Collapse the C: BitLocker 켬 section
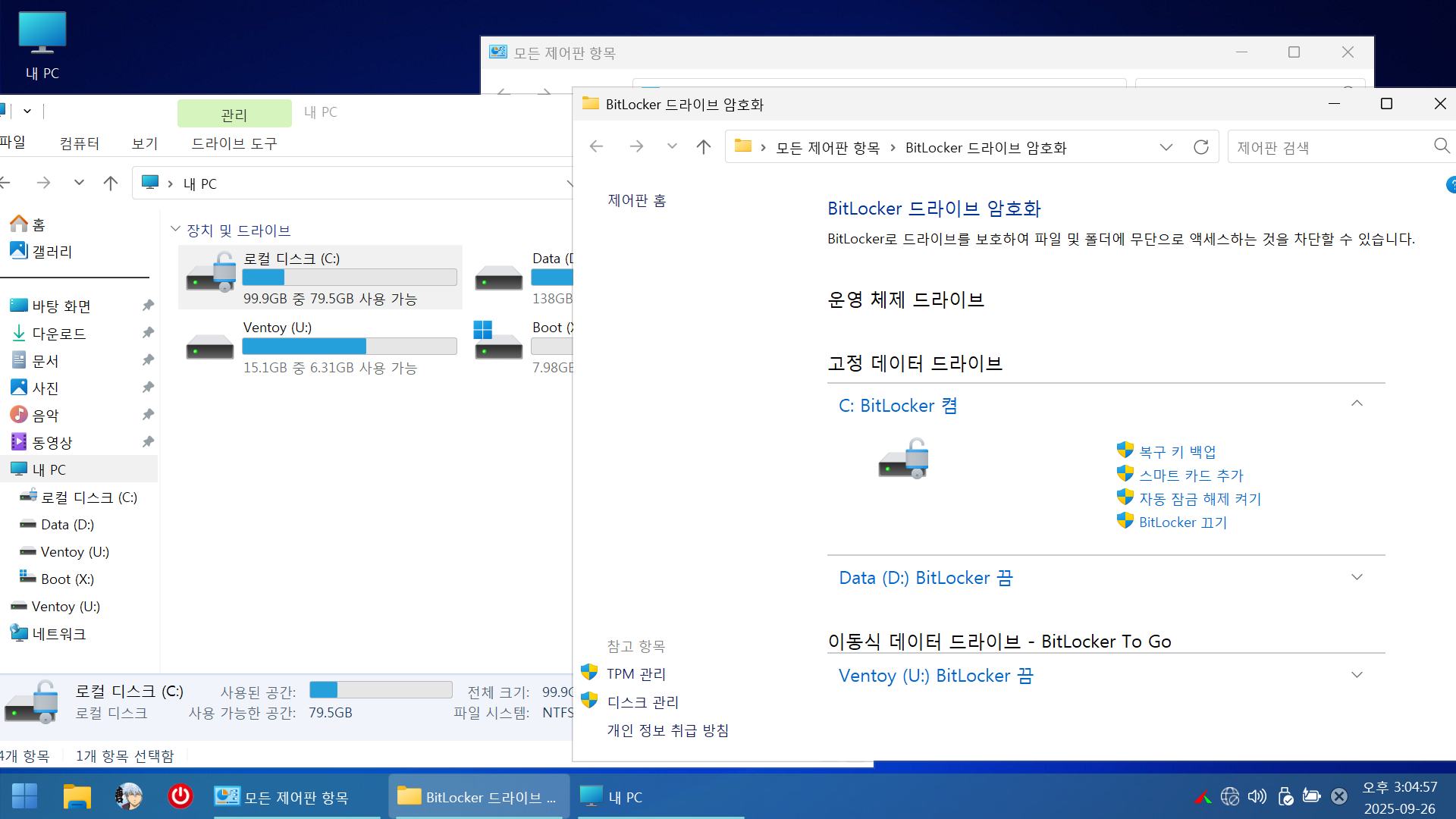This screenshot has width=1456, height=819. tap(1357, 404)
